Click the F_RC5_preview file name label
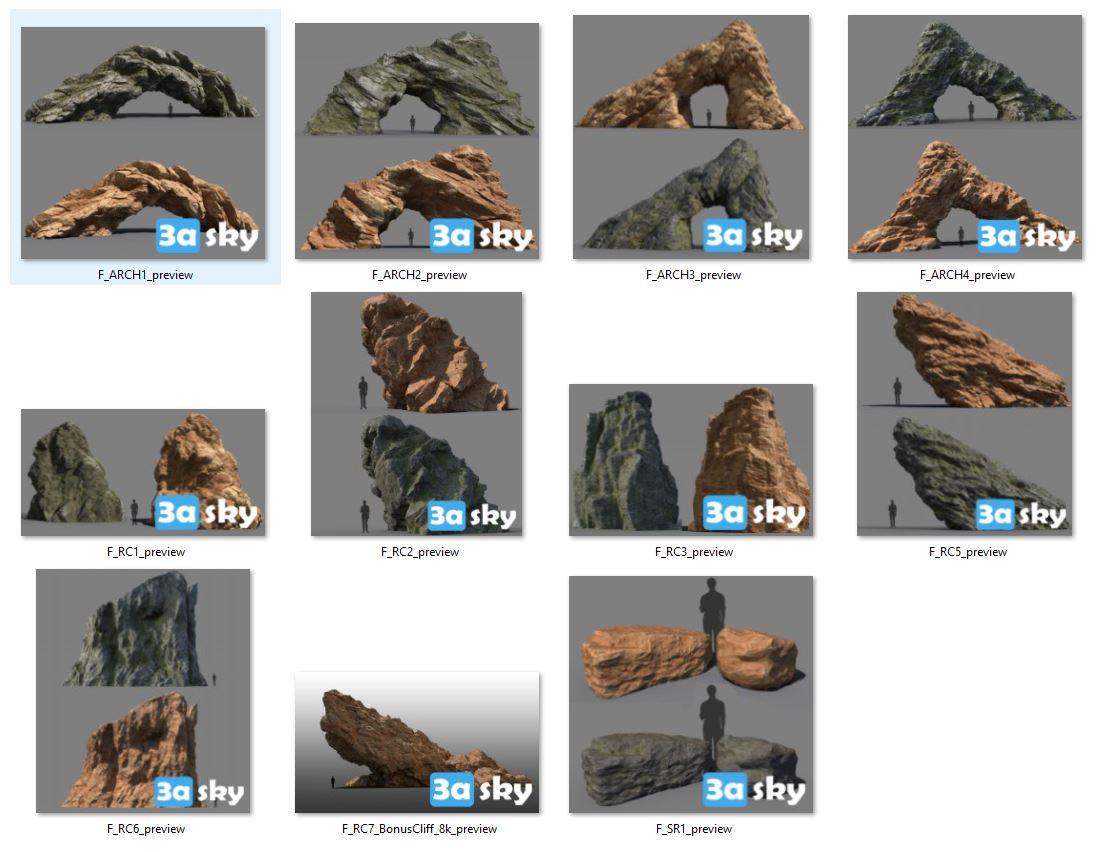This screenshot has width=1097, height=852. click(x=967, y=552)
